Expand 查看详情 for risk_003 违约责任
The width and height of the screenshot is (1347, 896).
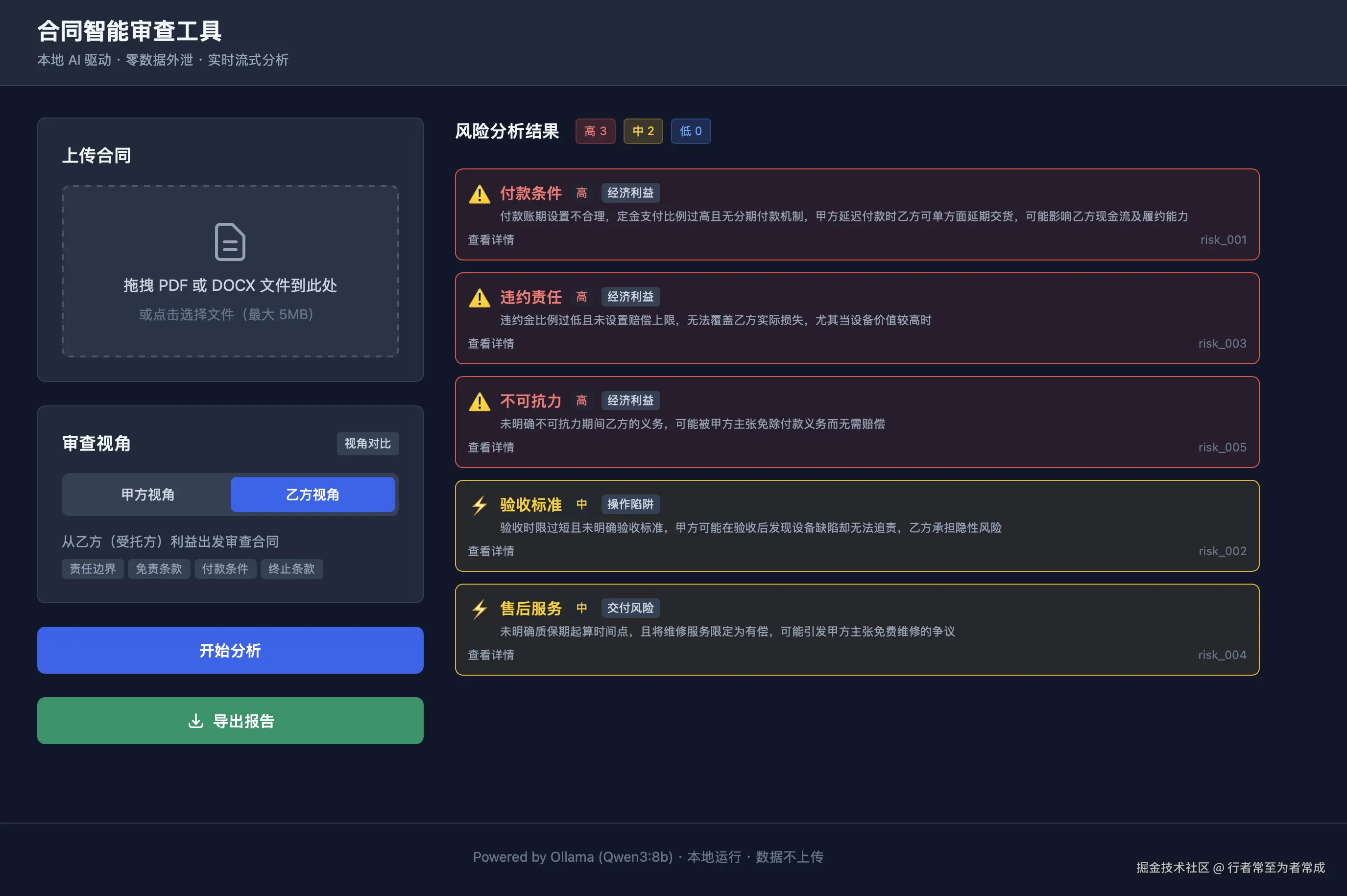pos(490,343)
